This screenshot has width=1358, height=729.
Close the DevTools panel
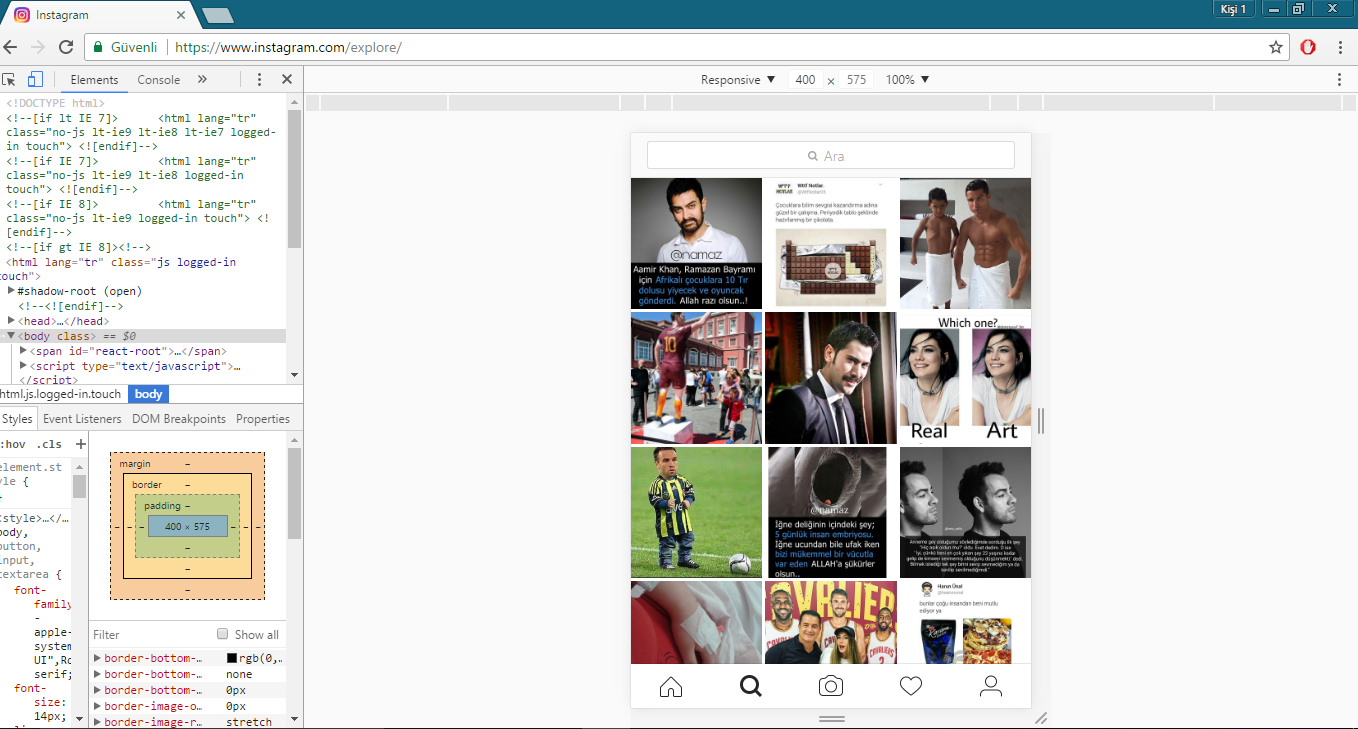tap(286, 79)
